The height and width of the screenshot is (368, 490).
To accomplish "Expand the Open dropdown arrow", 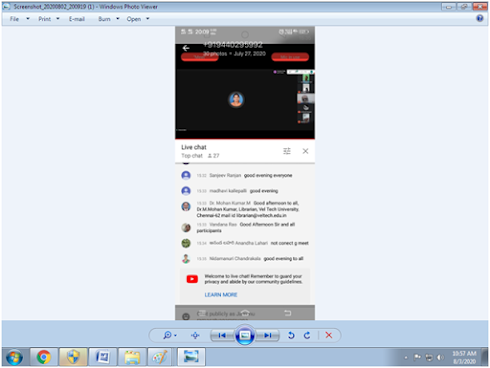I will [148, 19].
